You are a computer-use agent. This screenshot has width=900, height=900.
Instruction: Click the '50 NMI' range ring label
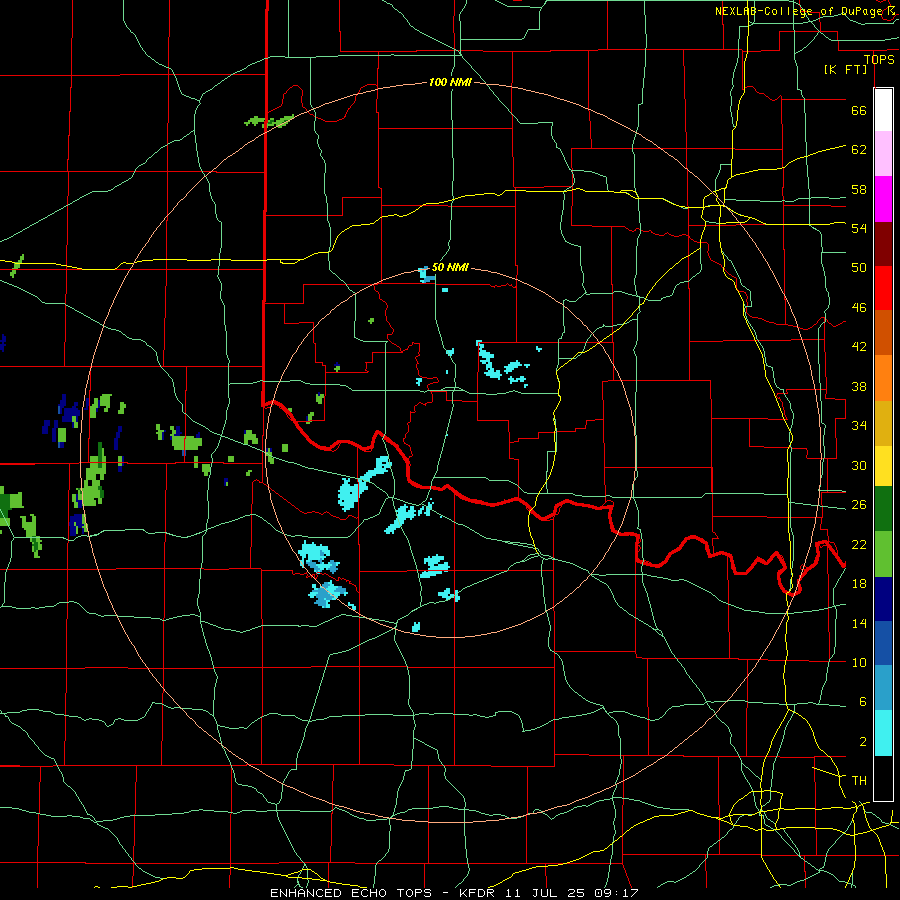450,267
